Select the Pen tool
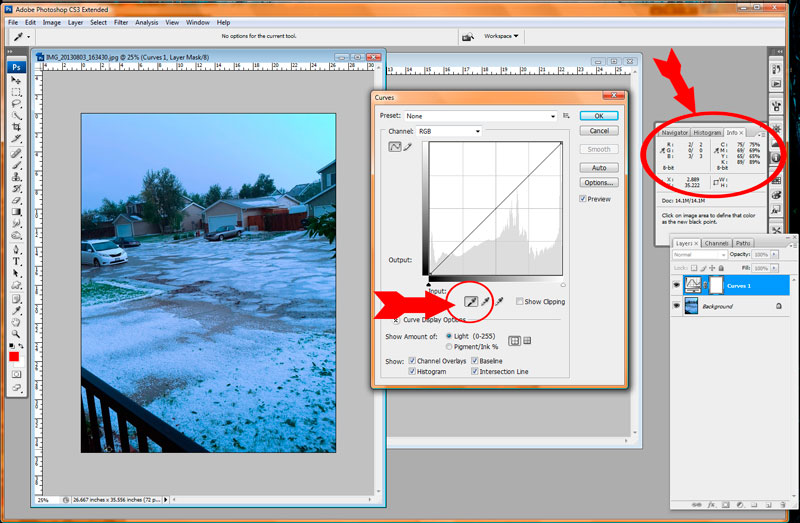 pyautogui.click(x=16, y=250)
